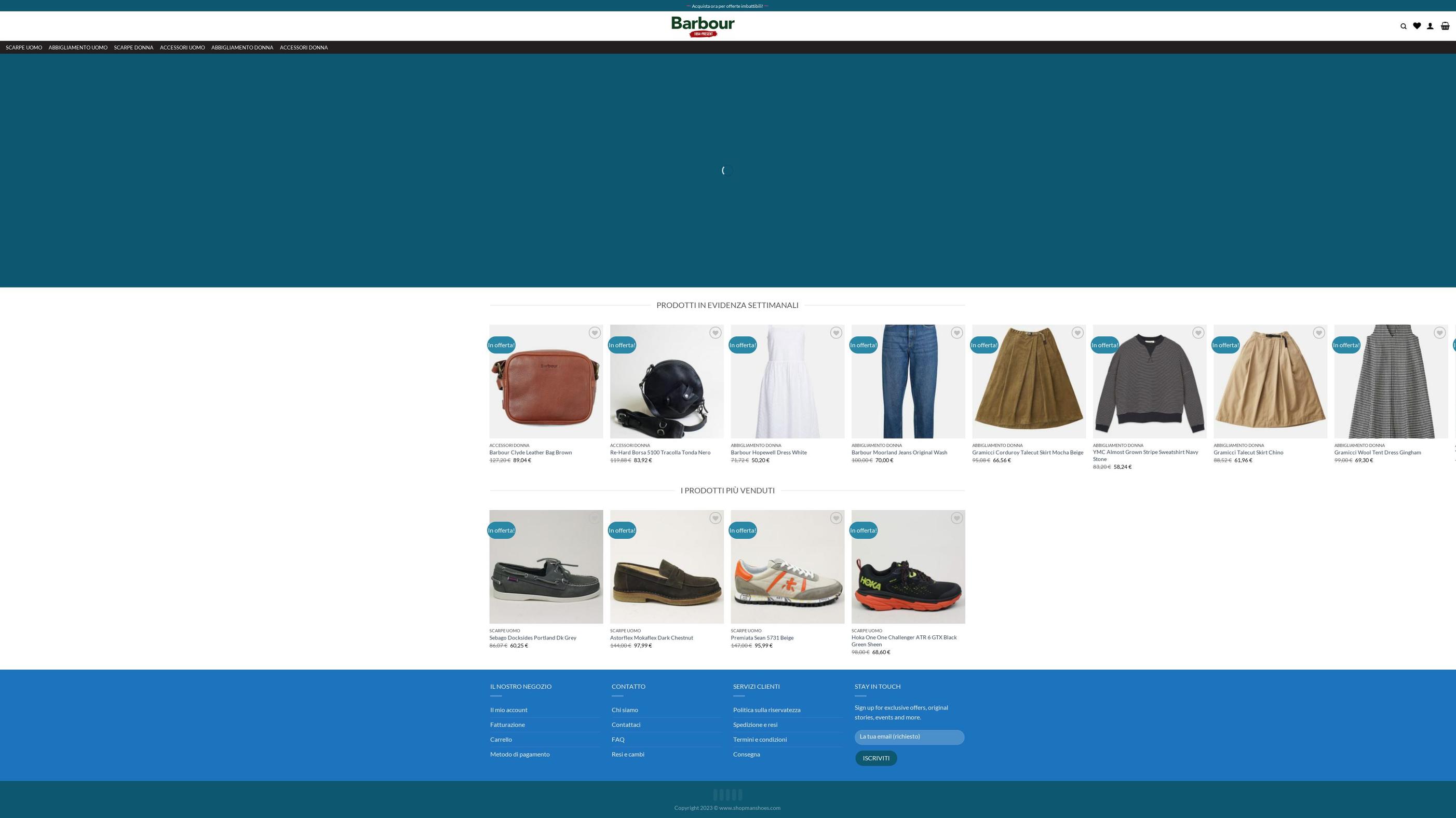The image size is (1456, 818).
Task: Wishlist heart on Premiata Sean 5731 Beige
Action: (x=836, y=518)
